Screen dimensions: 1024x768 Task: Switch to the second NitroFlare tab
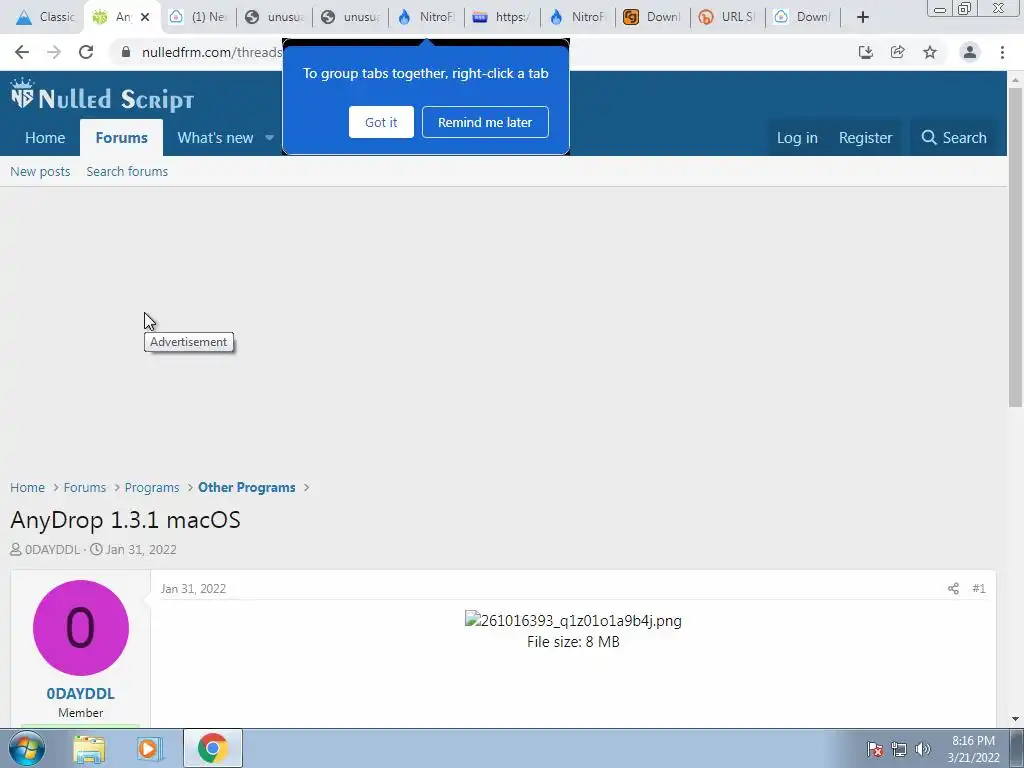578,17
